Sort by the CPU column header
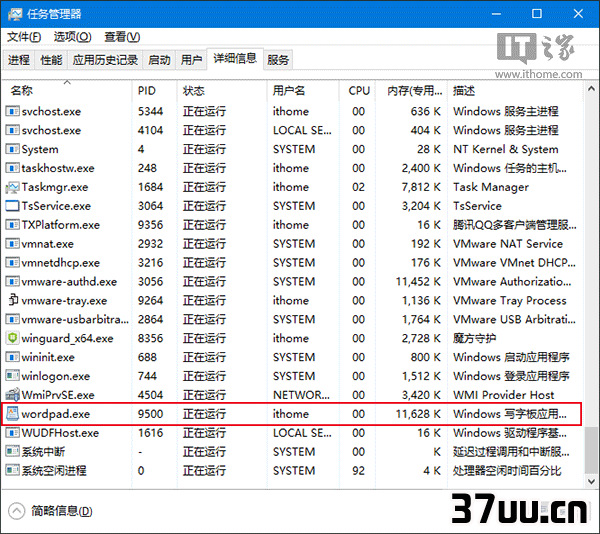The width and height of the screenshot is (600, 534). 357,91
